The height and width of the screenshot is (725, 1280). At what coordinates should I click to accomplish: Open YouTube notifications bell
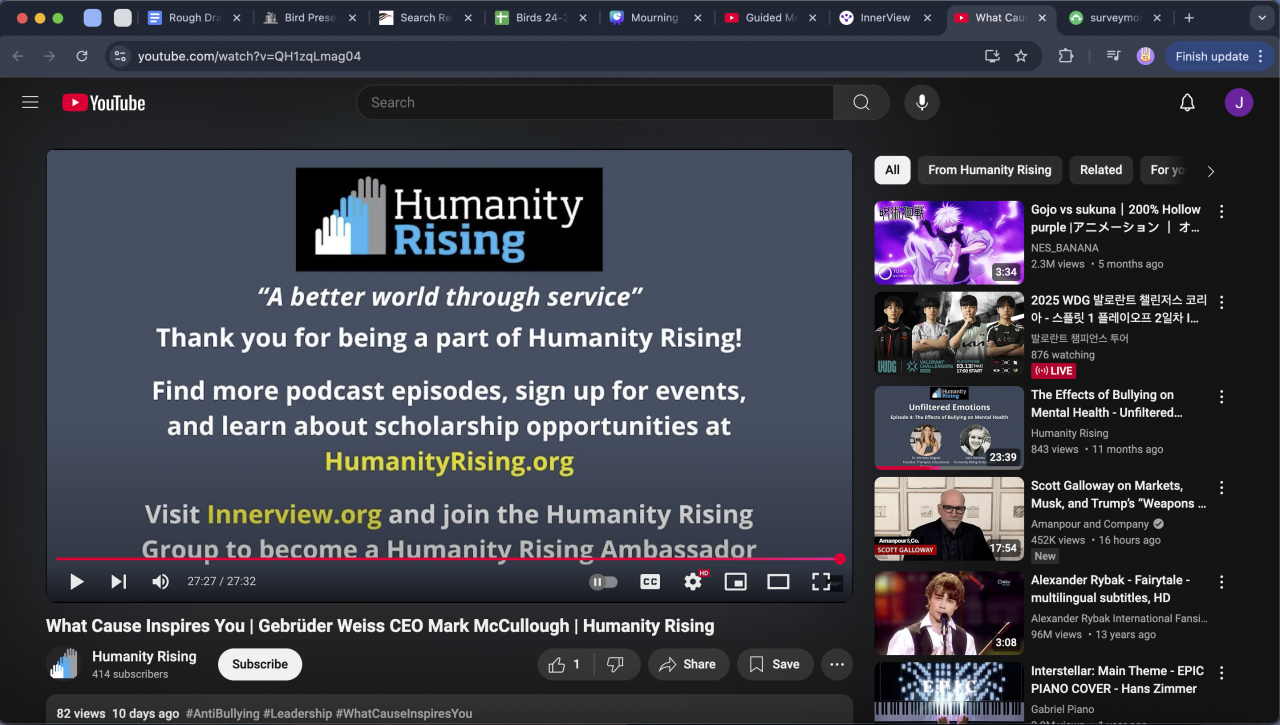coord(1187,102)
